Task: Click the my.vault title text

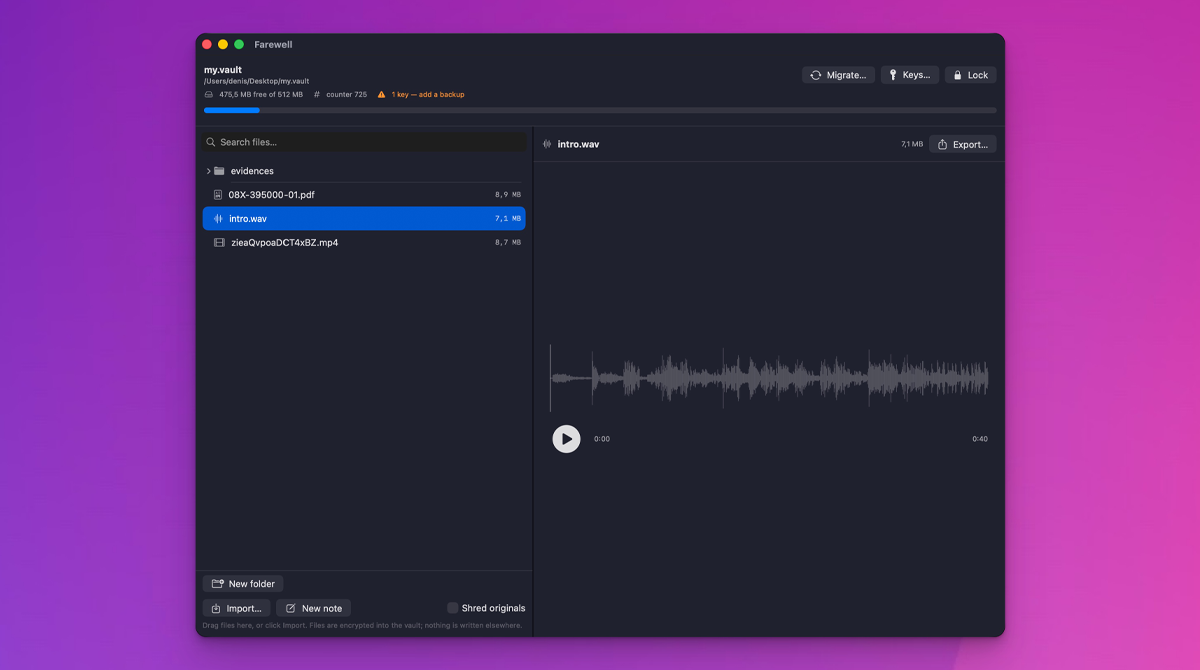Action: (223, 70)
